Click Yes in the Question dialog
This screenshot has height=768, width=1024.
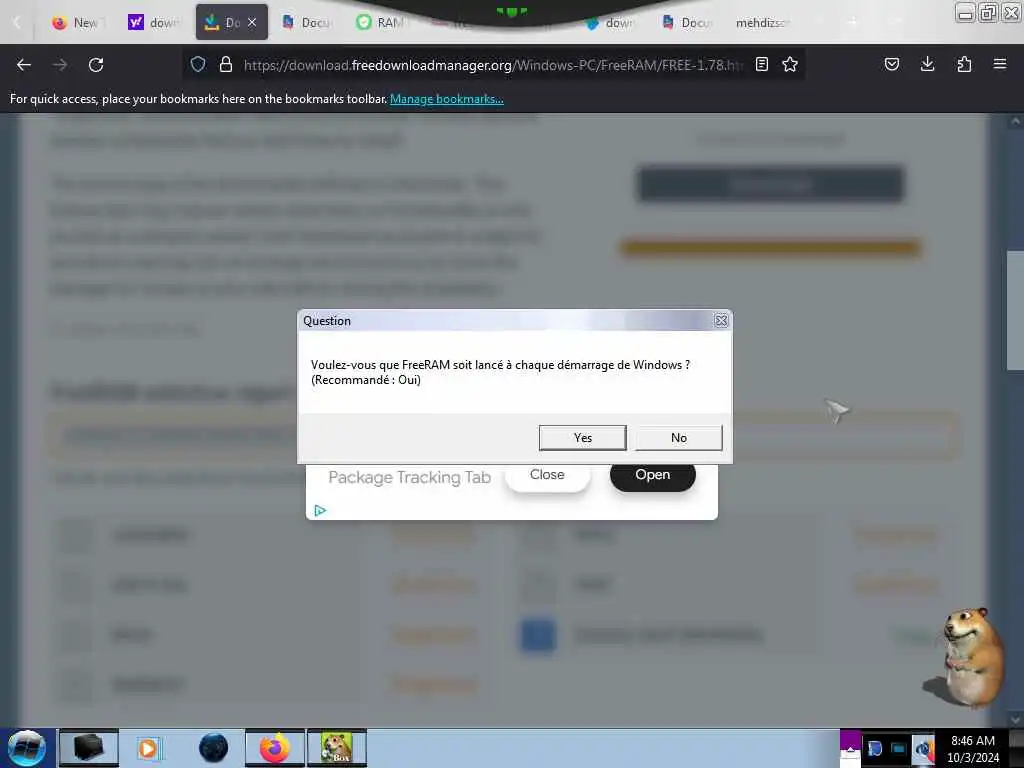point(582,438)
